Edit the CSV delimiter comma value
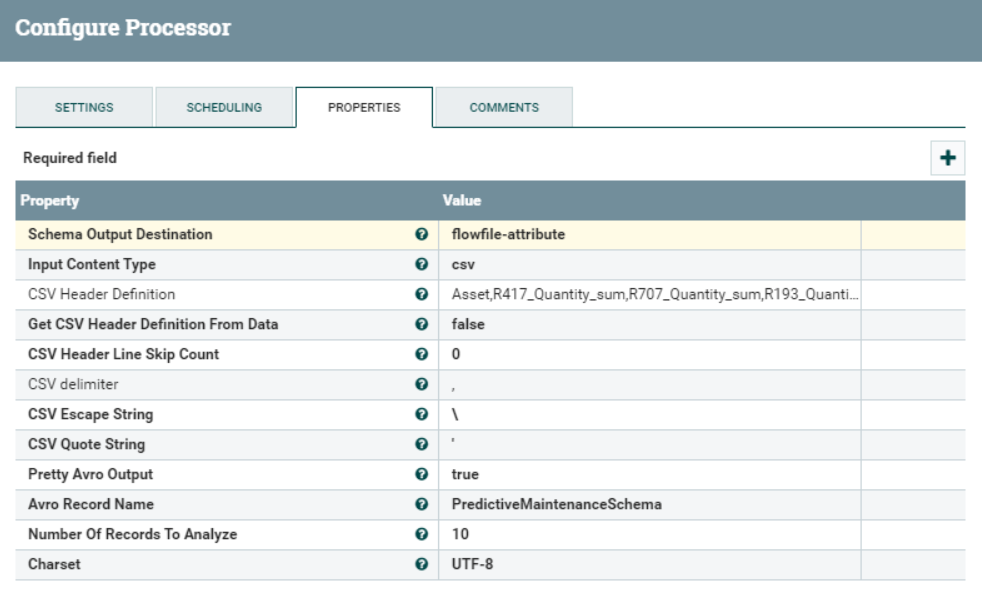Screen dimensions: 982x603 [x=649, y=384]
